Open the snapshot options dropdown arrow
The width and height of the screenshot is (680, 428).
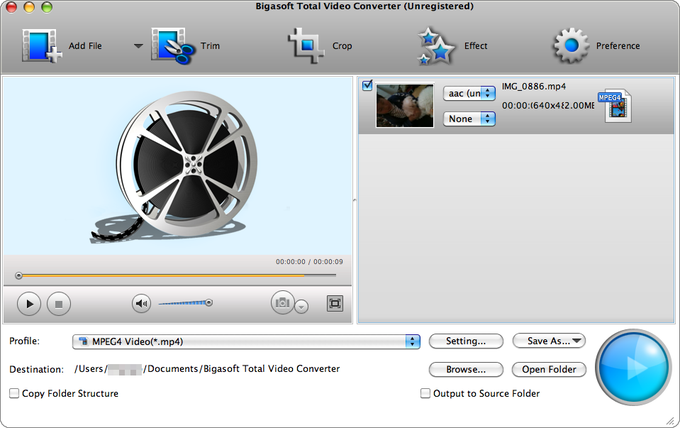(x=301, y=307)
